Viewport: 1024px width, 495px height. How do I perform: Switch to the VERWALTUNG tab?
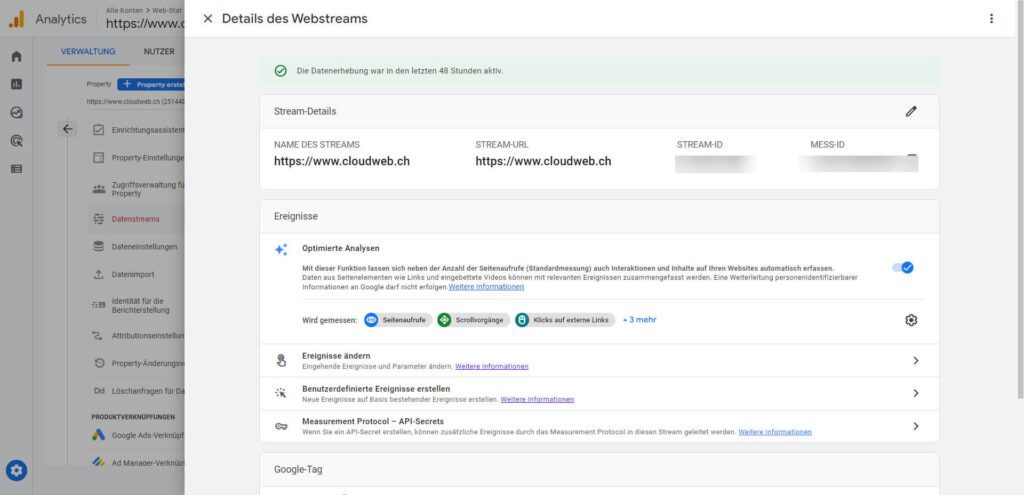click(88, 52)
